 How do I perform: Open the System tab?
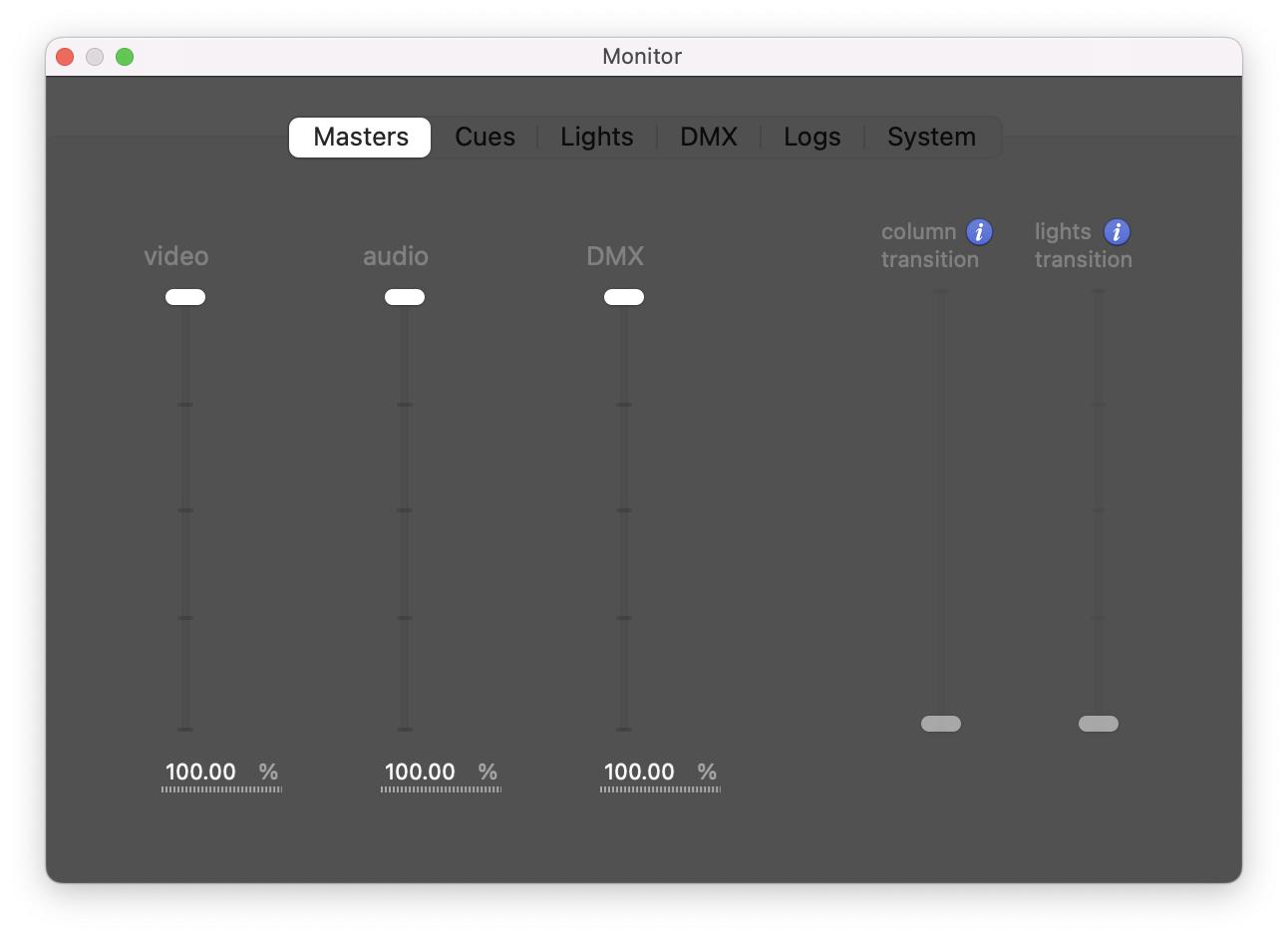(931, 138)
